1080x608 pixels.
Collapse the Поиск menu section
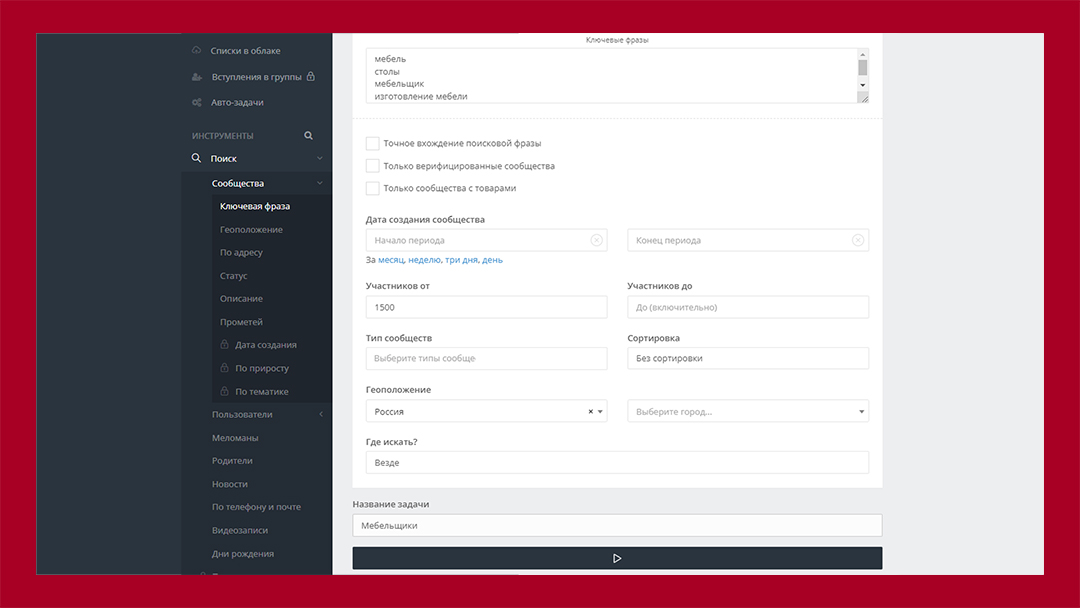pos(320,158)
